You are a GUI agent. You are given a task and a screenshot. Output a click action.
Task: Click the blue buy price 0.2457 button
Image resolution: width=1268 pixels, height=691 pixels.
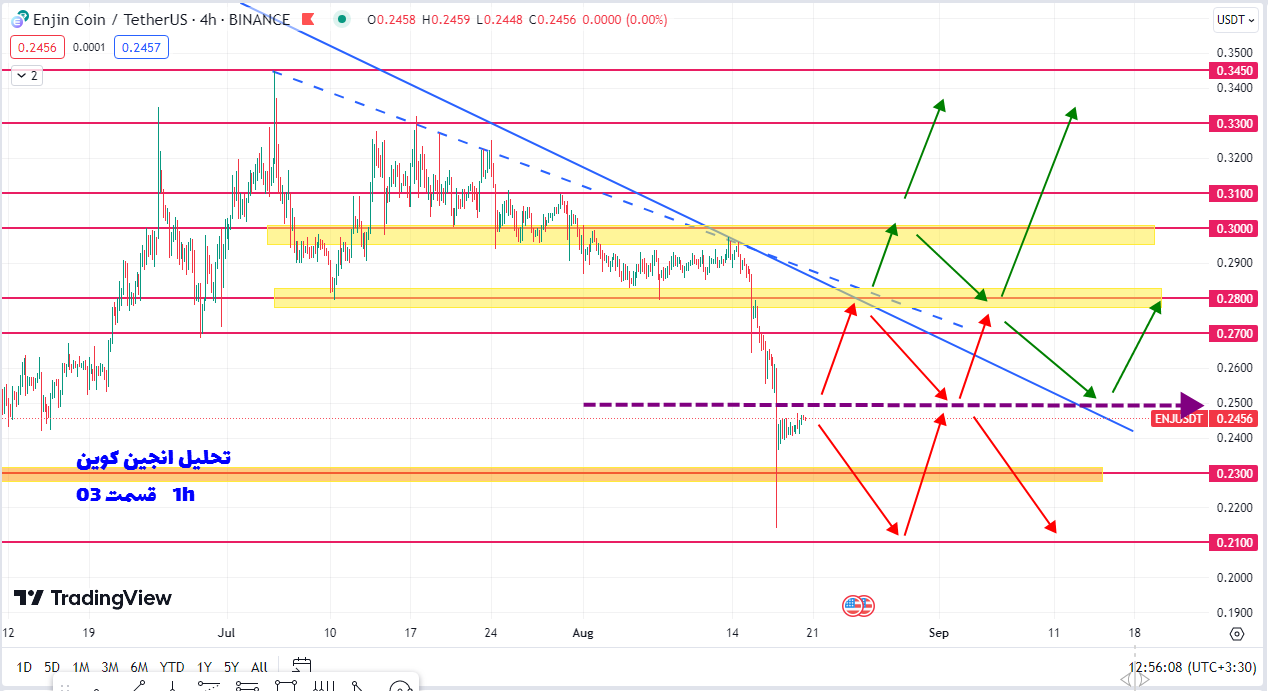141,47
